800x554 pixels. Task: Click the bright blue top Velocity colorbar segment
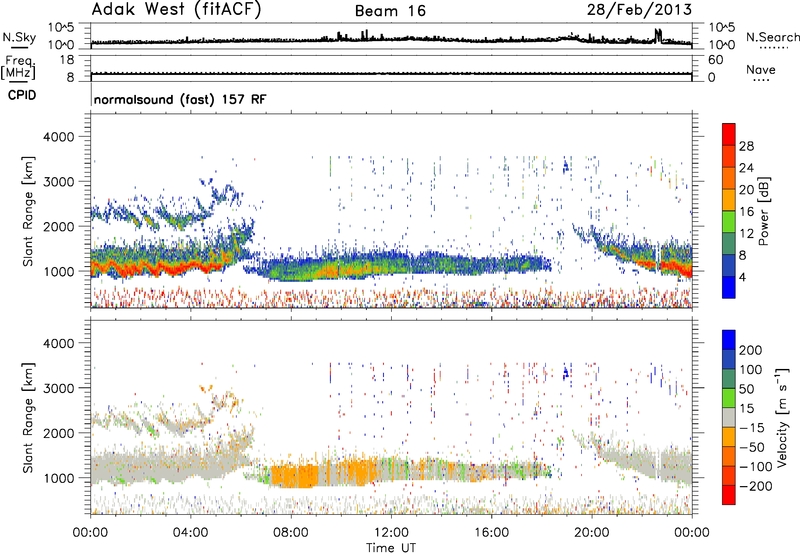(729, 340)
